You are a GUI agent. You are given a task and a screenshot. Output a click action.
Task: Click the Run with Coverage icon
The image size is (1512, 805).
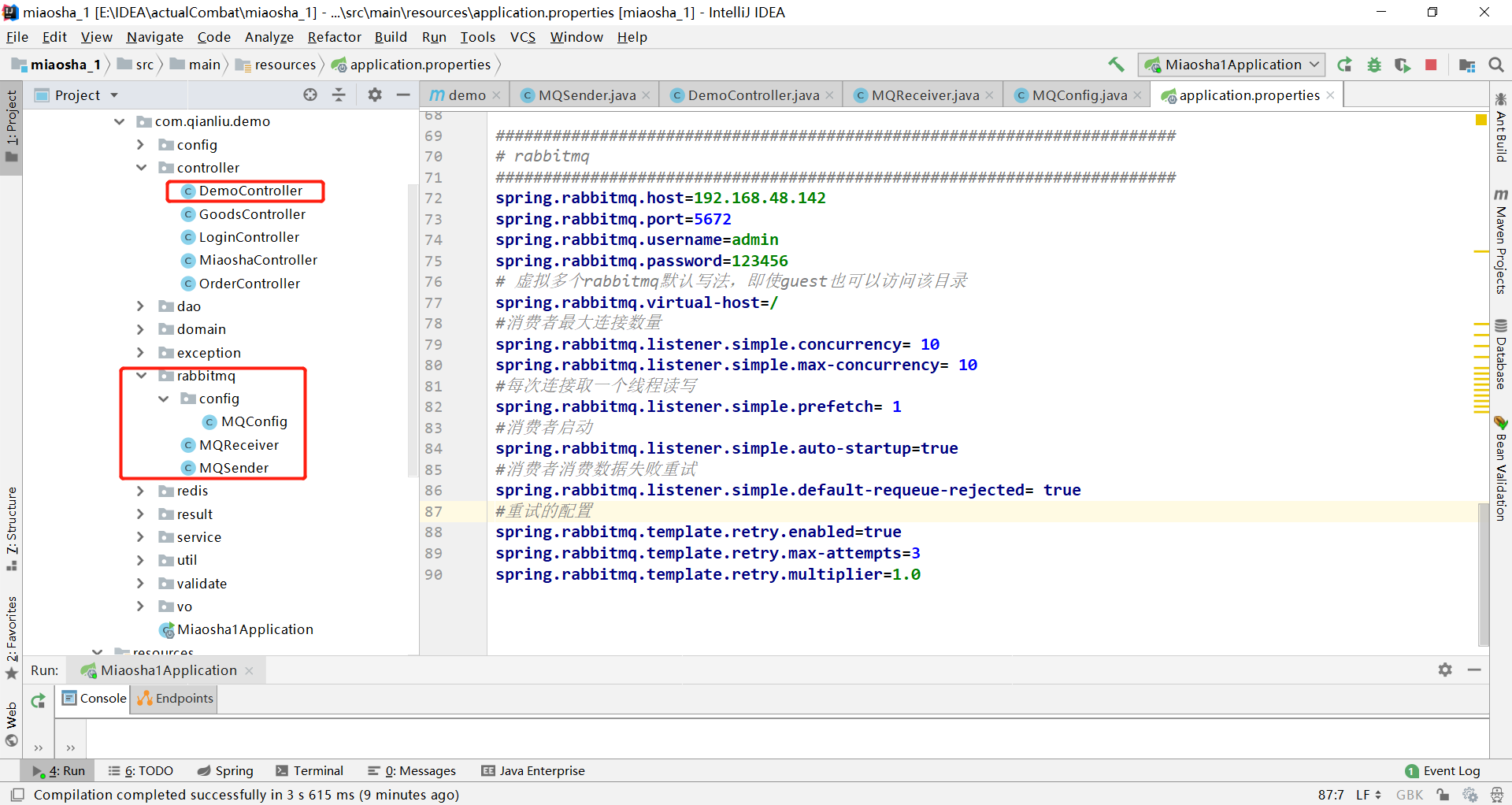(x=1403, y=65)
